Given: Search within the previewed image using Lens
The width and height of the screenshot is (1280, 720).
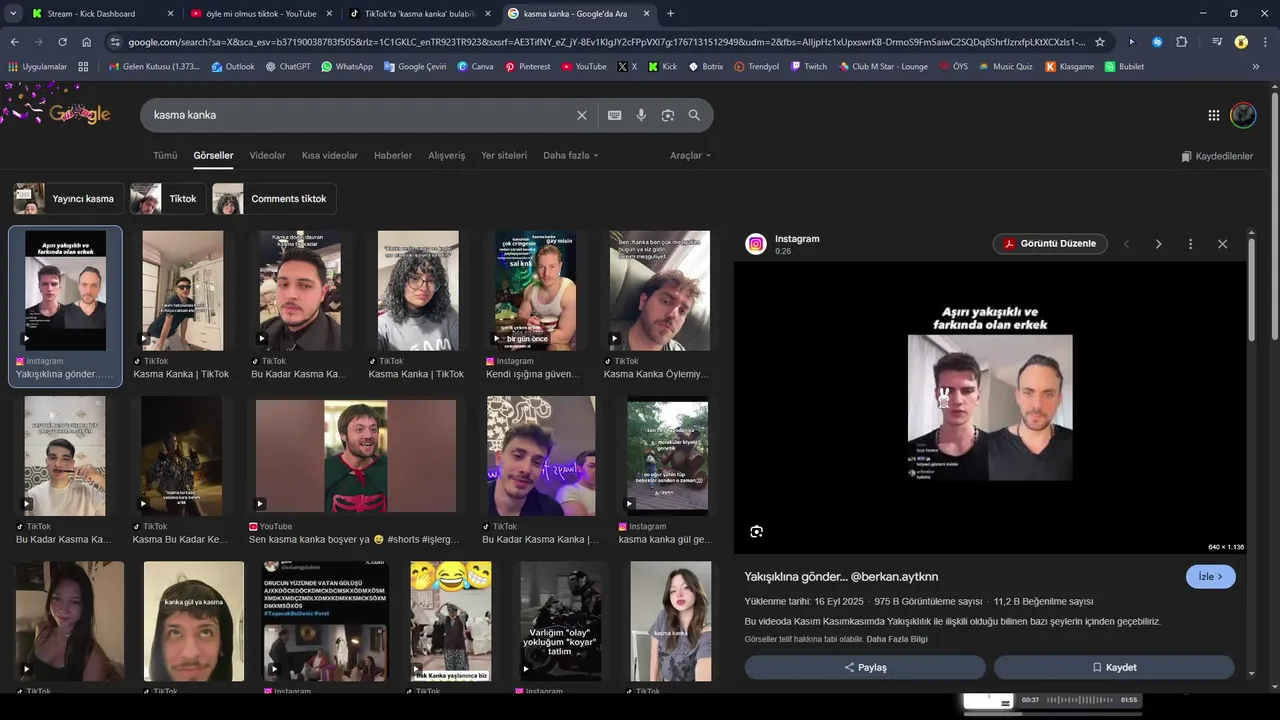Looking at the screenshot, I should 756,532.
